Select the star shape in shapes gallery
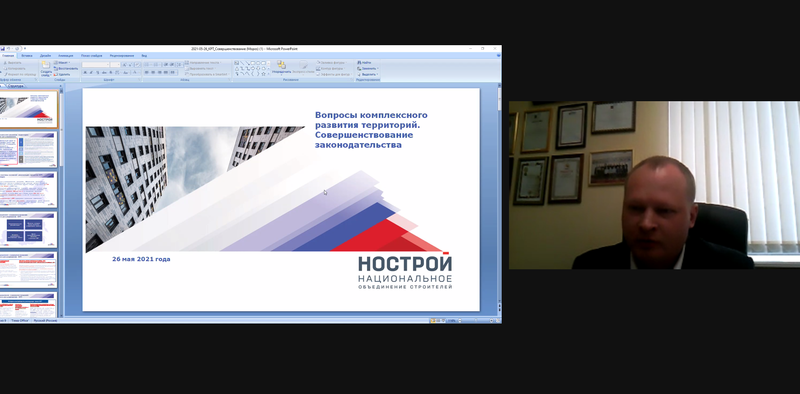800x394 pixels. pos(263,73)
